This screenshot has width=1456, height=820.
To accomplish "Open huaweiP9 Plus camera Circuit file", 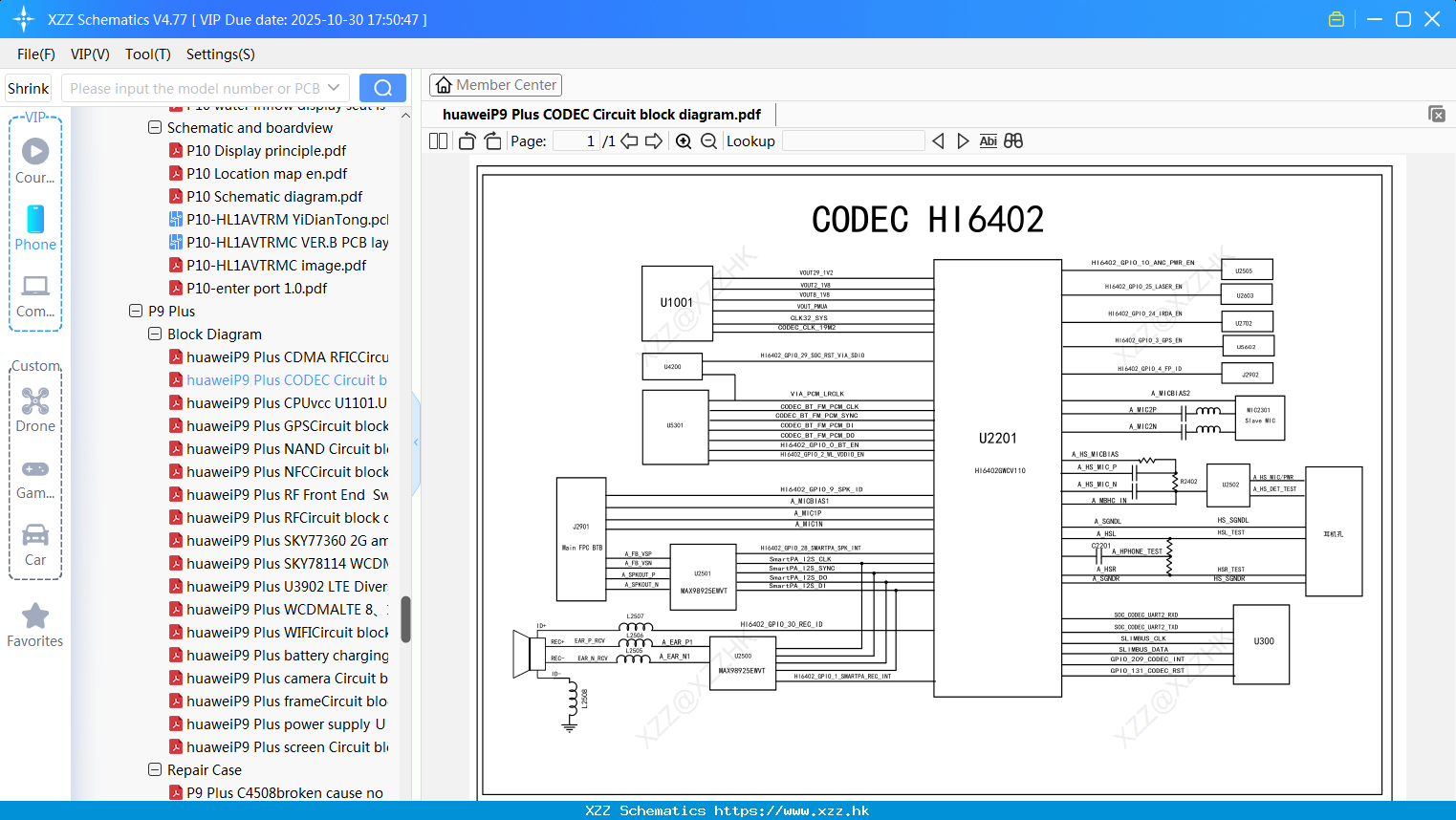I will click(x=278, y=678).
